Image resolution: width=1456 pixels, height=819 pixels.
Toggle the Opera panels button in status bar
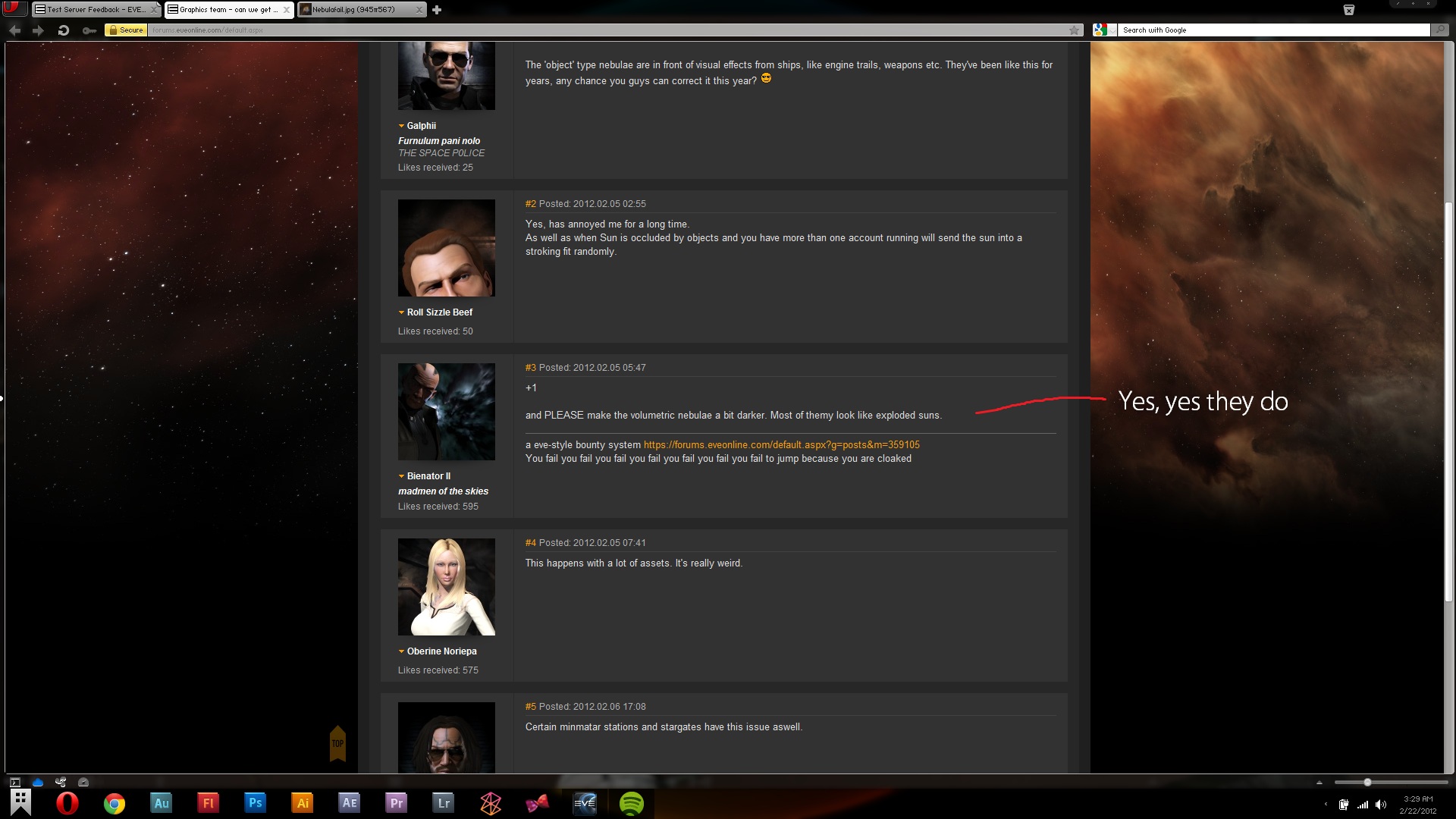pyautogui.click(x=14, y=782)
